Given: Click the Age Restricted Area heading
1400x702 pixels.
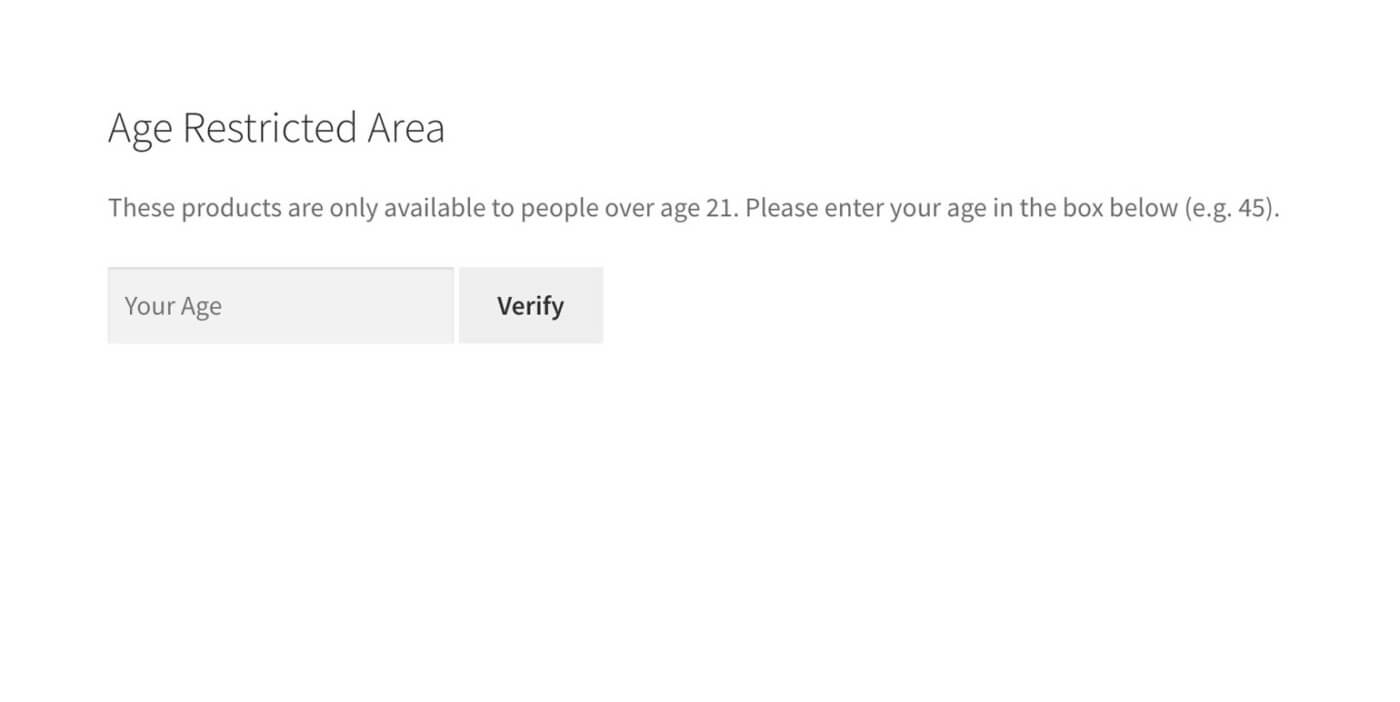Looking at the screenshot, I should [x=277, y=127].
